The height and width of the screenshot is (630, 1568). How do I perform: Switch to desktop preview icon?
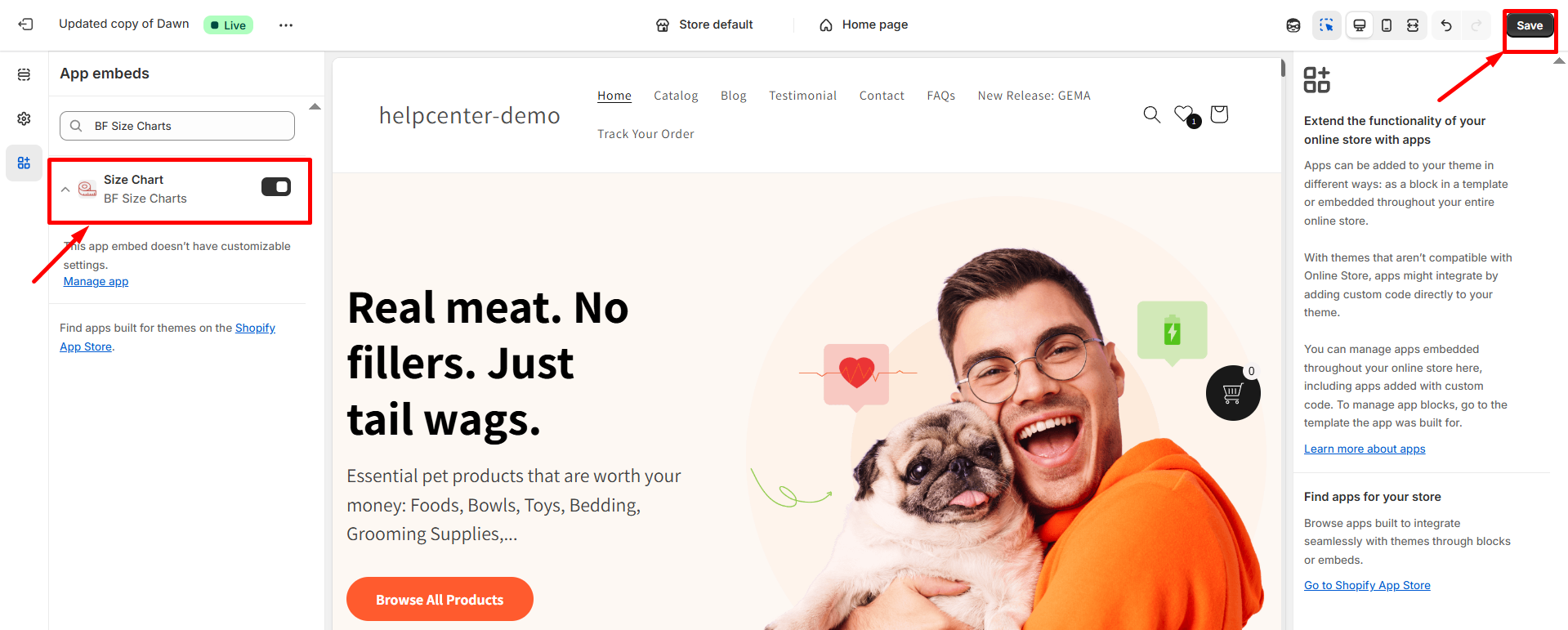1360,25
